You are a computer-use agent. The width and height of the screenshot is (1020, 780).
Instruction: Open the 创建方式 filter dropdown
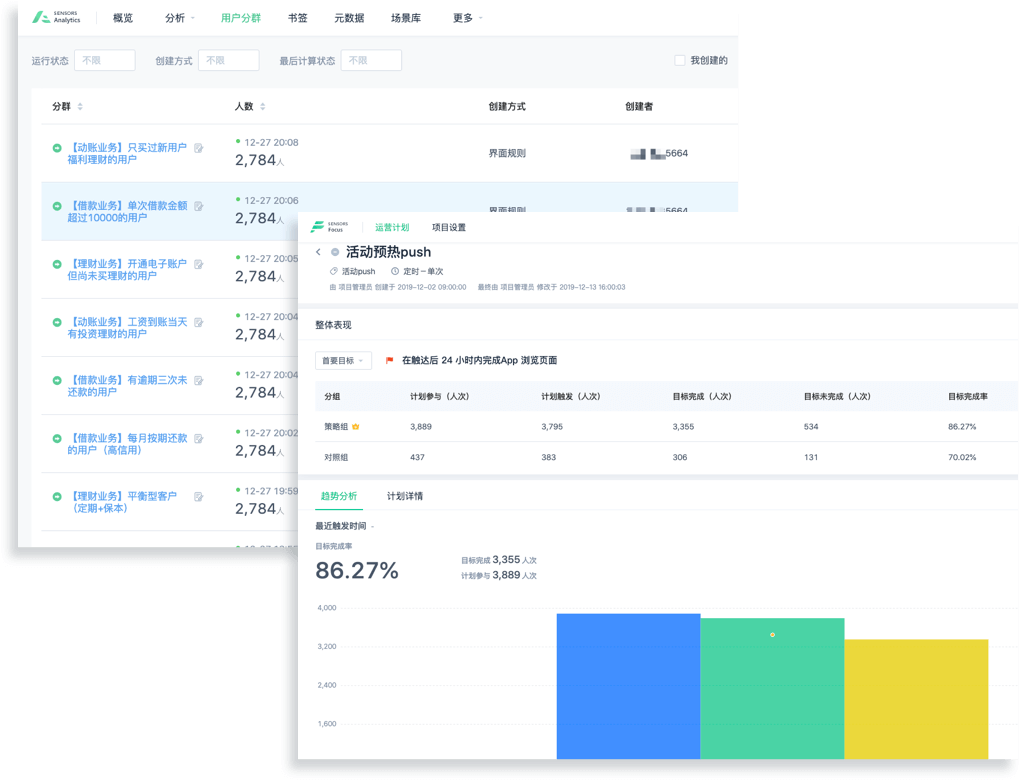228,61
